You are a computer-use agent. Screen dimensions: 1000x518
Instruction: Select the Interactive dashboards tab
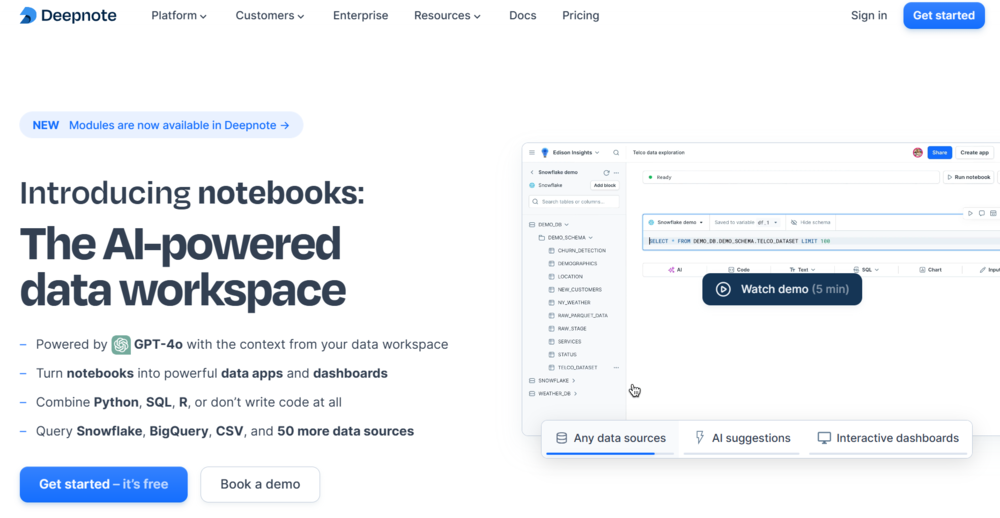(888, 438)
